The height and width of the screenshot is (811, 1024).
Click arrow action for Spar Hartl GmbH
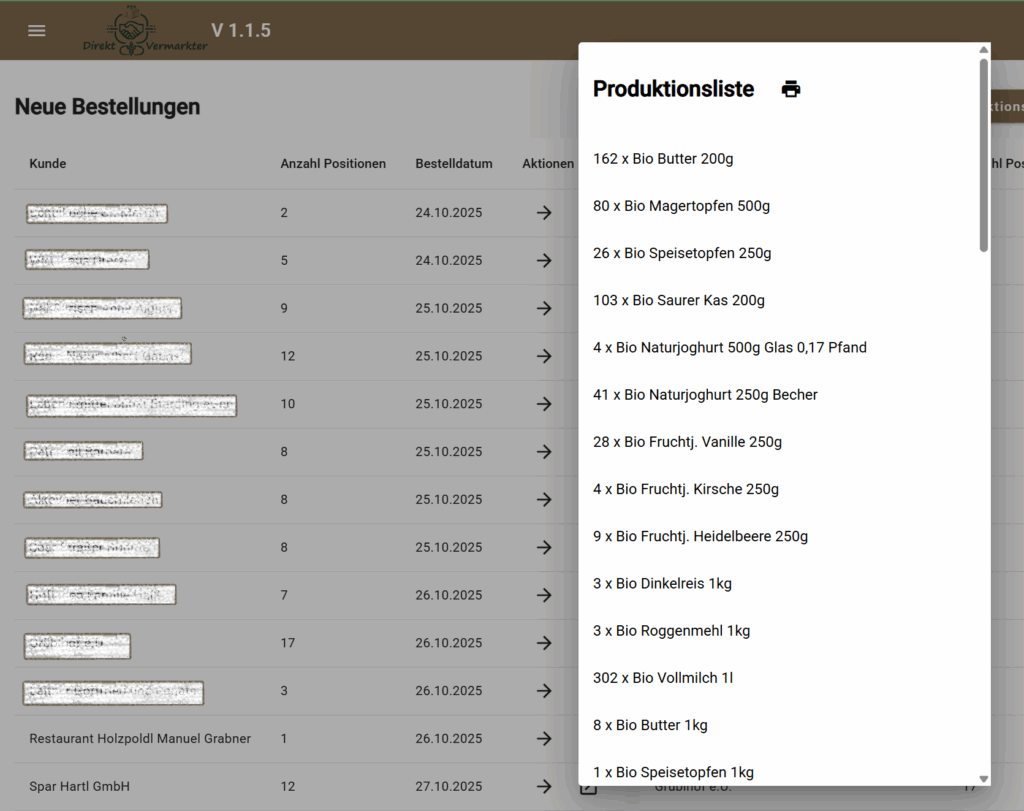pyautogui.click(x=544, y=786)
